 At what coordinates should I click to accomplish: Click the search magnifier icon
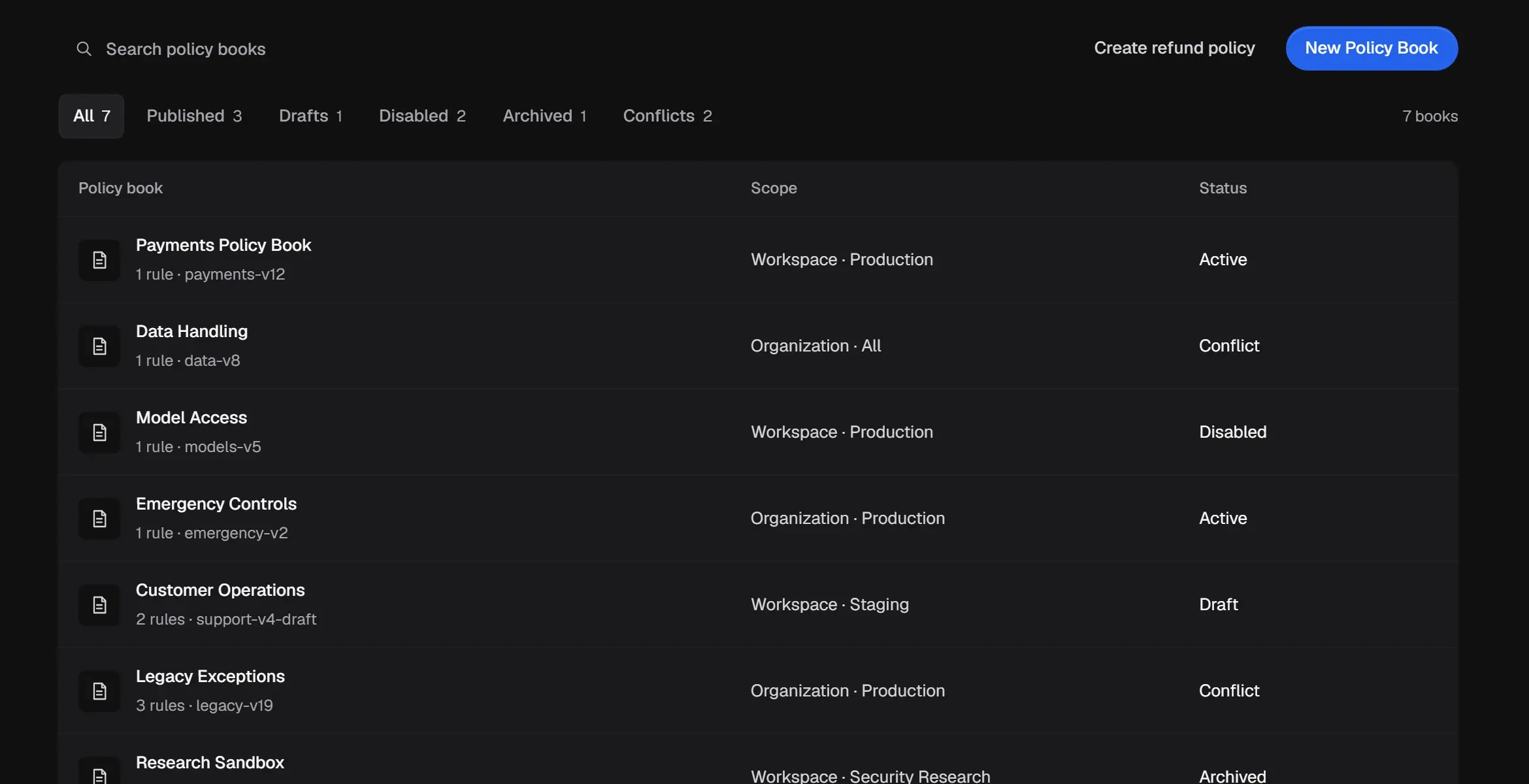(84, 49)
